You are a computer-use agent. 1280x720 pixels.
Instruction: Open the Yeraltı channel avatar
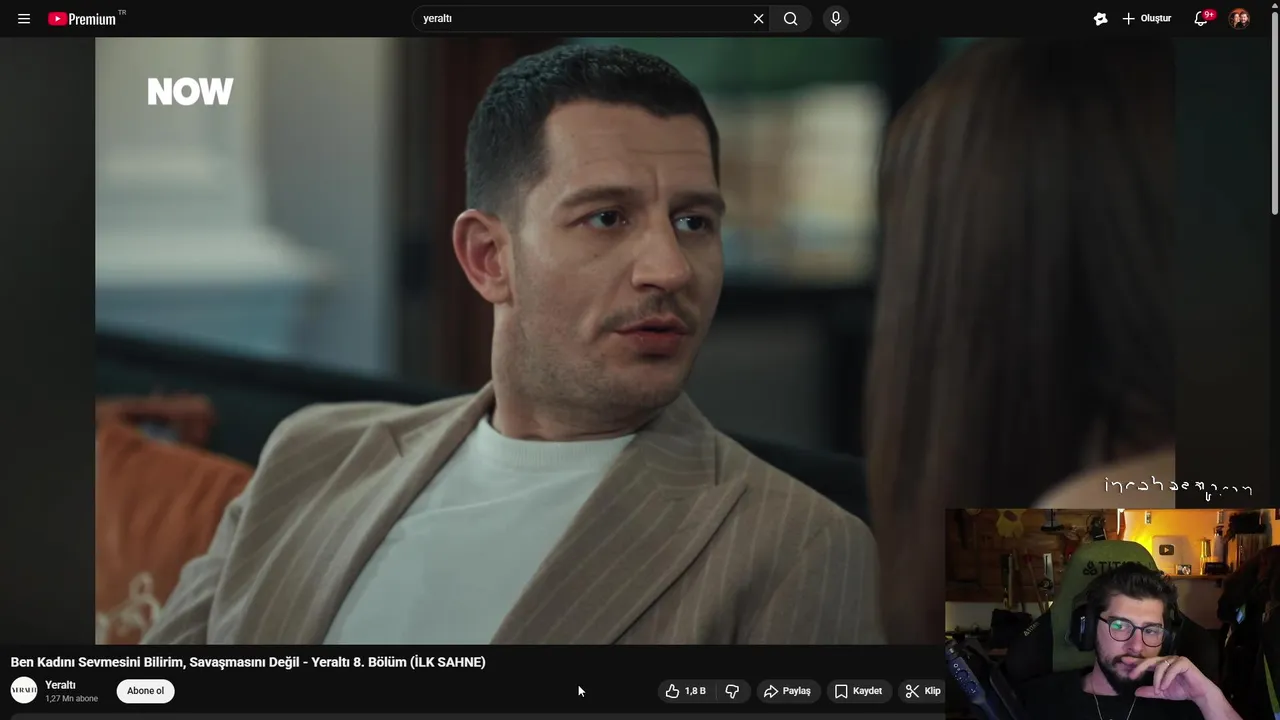(24, 690)
